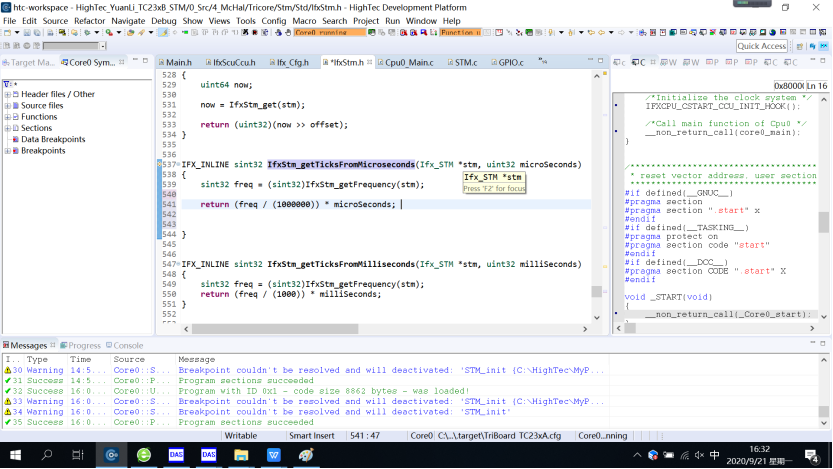This screenshot has width=833, height=469.
Task: Close the *IfxStm.h editor tab
Action: click(369, 62)
